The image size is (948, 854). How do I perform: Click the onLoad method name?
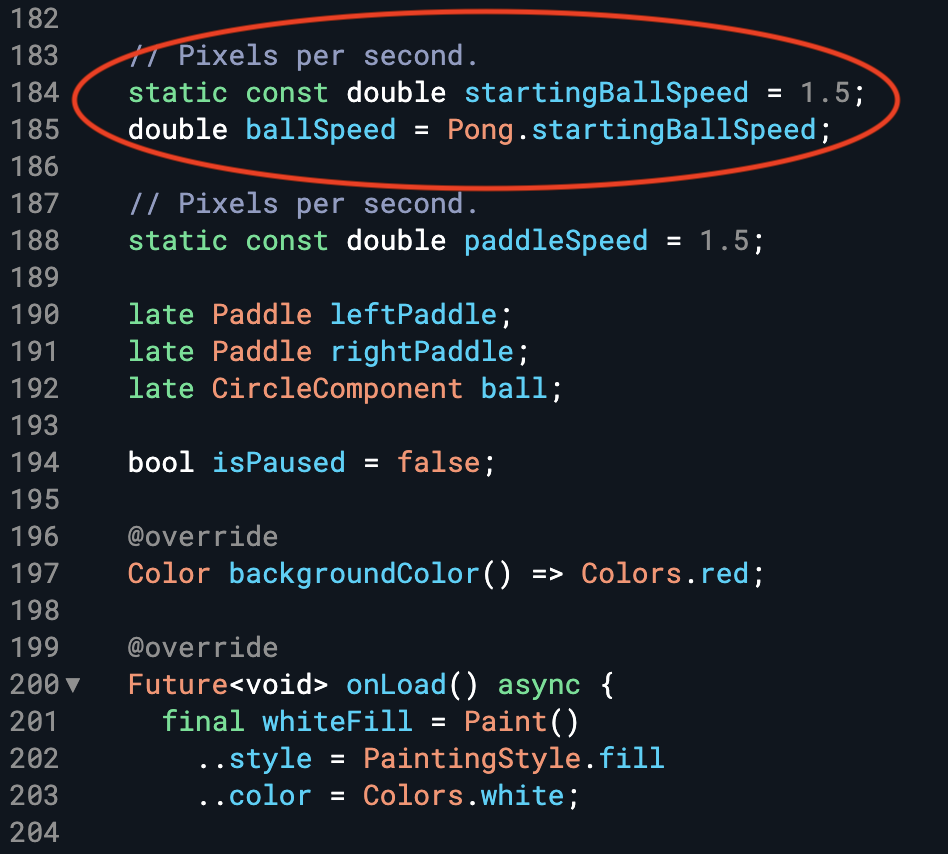(x=396, y=685)
